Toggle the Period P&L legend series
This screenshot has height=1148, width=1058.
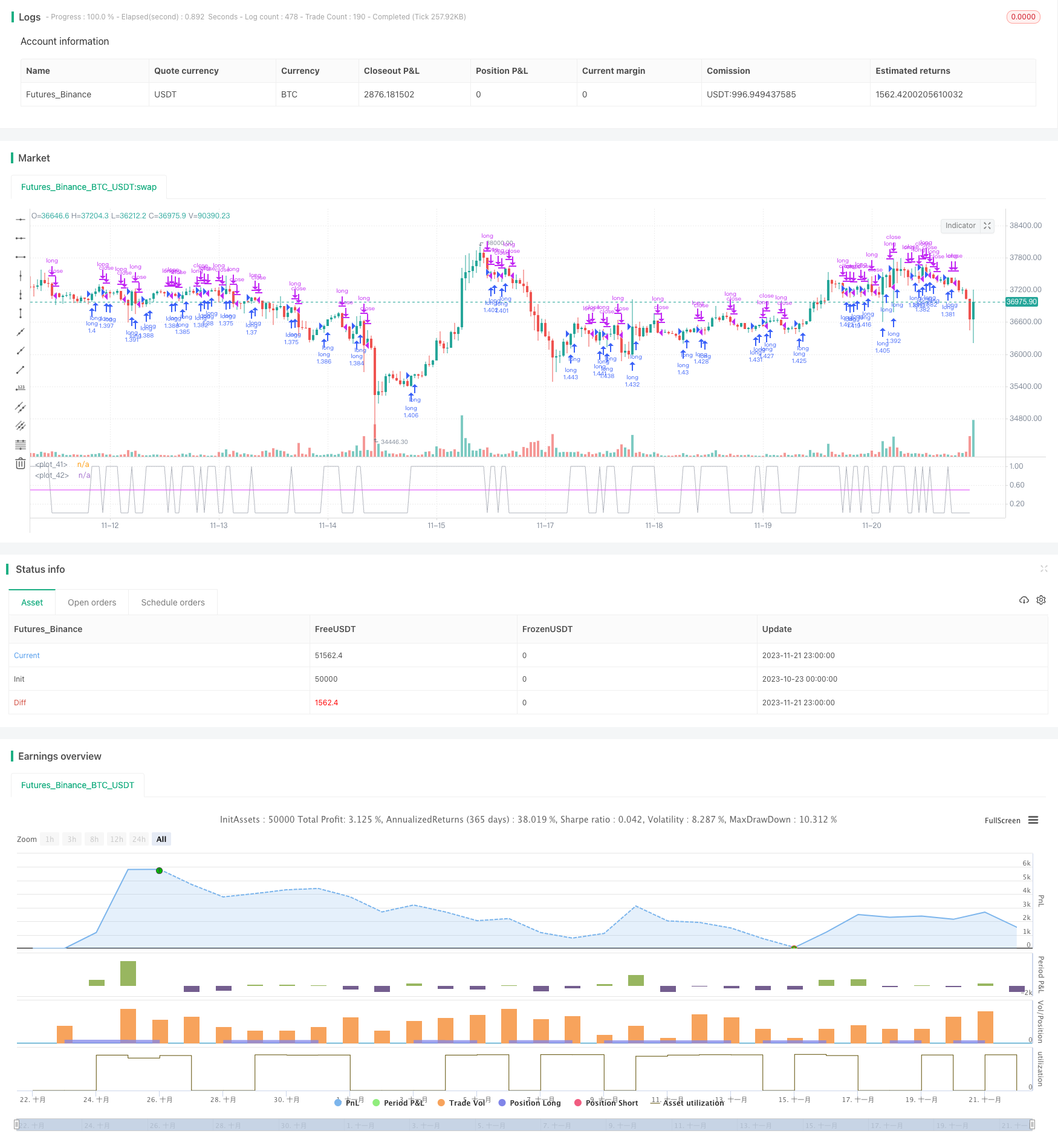(x=398, y=1103)
